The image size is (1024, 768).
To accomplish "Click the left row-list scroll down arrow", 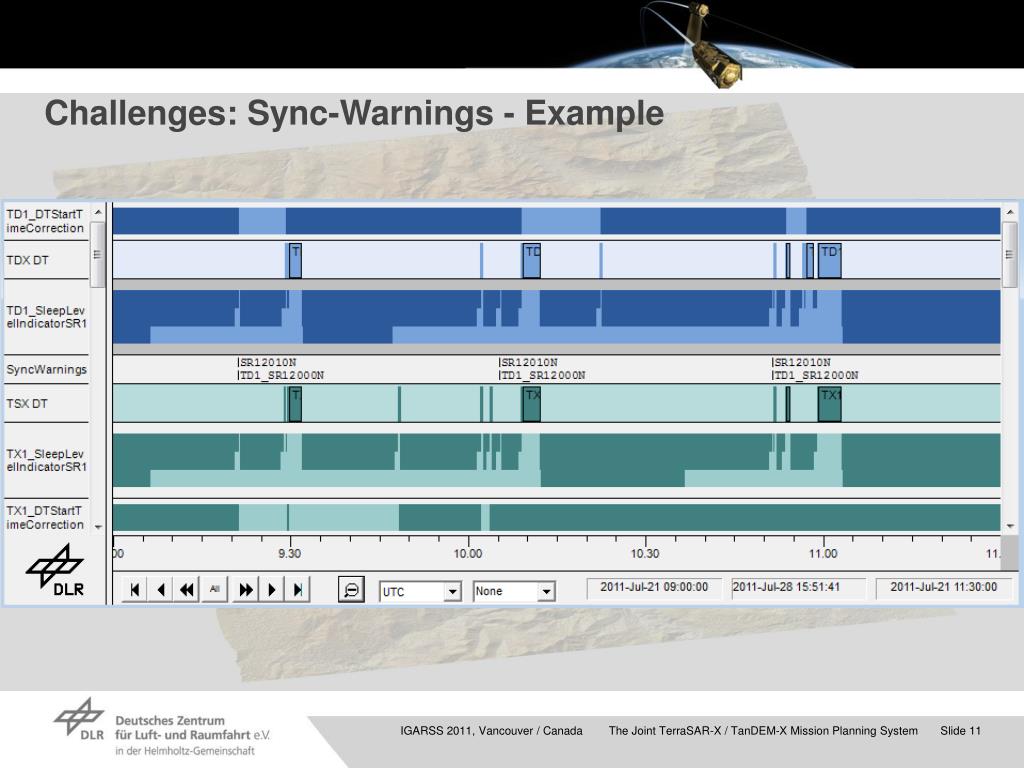I will [98, 526].
